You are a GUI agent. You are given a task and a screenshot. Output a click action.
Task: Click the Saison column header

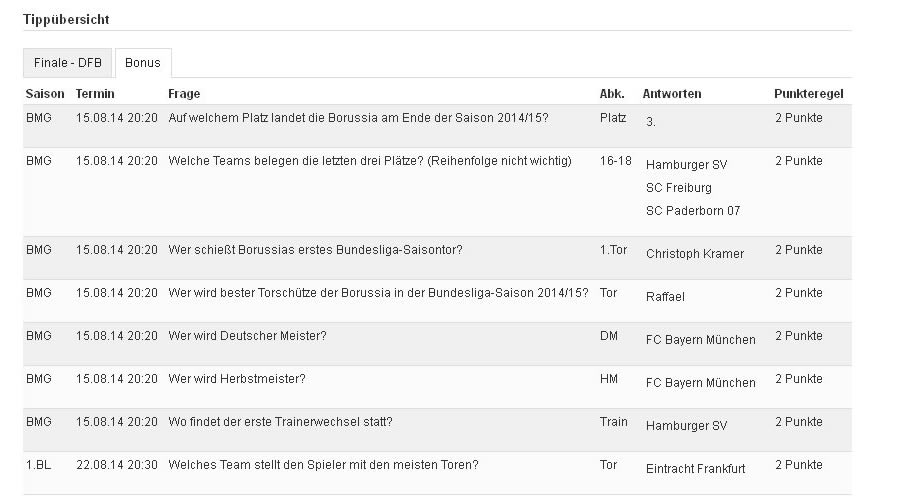pyautogui.click(x=45, y=94)
